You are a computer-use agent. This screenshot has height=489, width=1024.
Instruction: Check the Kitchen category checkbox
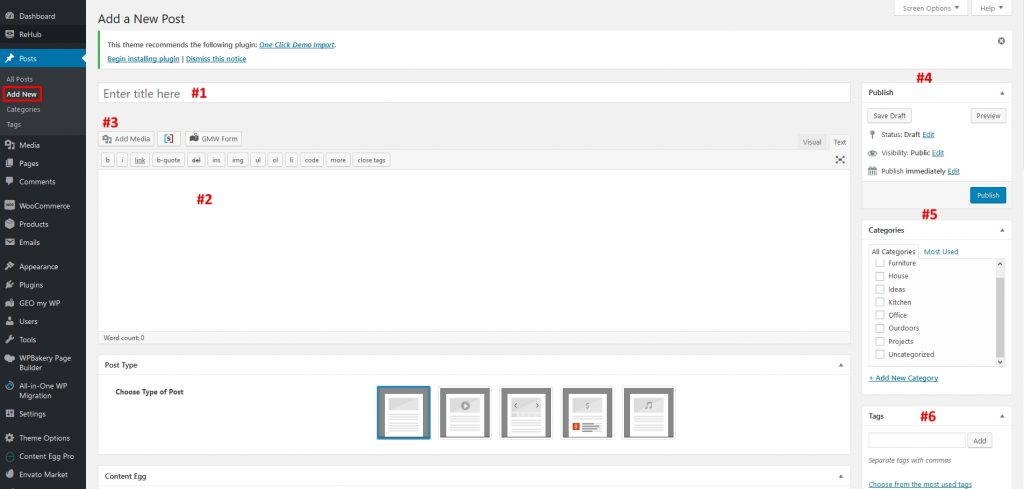pyautogui.click(x=880, y=302)
